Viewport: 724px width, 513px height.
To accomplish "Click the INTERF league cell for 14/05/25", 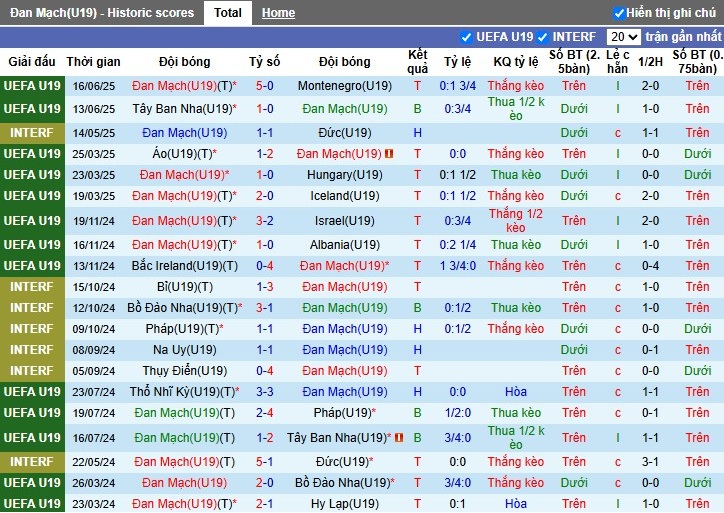I will (x=32, y=133).
